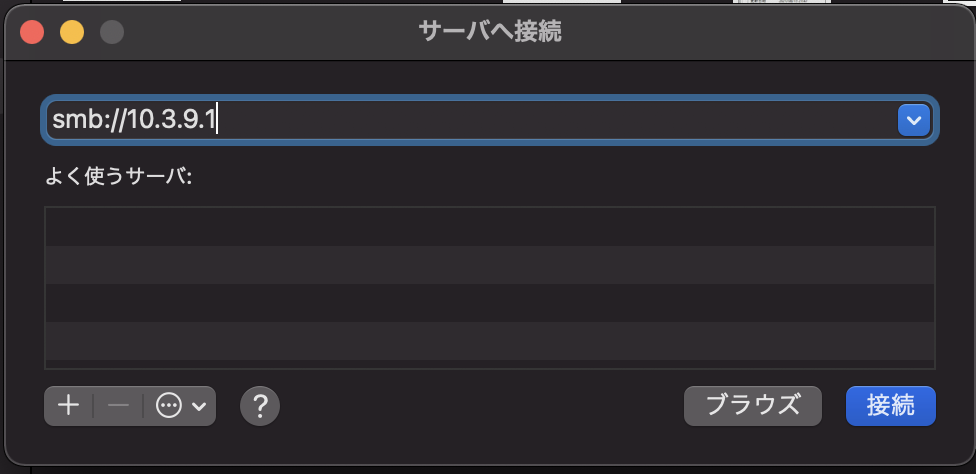The width and height of the screenshot is (976, 474).
Task: Select the partially visible bottom list row
Action: pos(490,364)
